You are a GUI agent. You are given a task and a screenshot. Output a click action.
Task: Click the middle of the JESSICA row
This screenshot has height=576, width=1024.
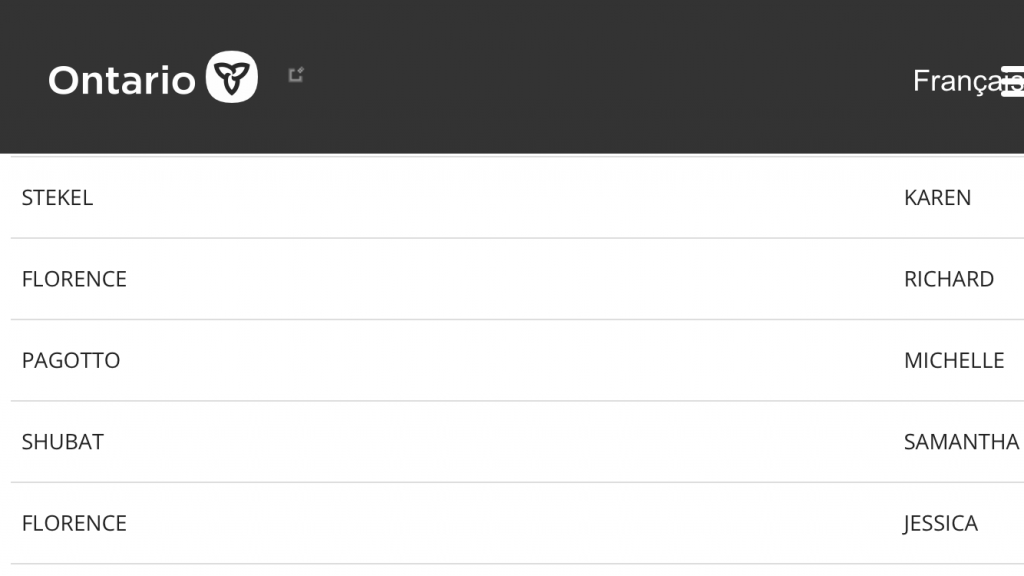[512, 523]
